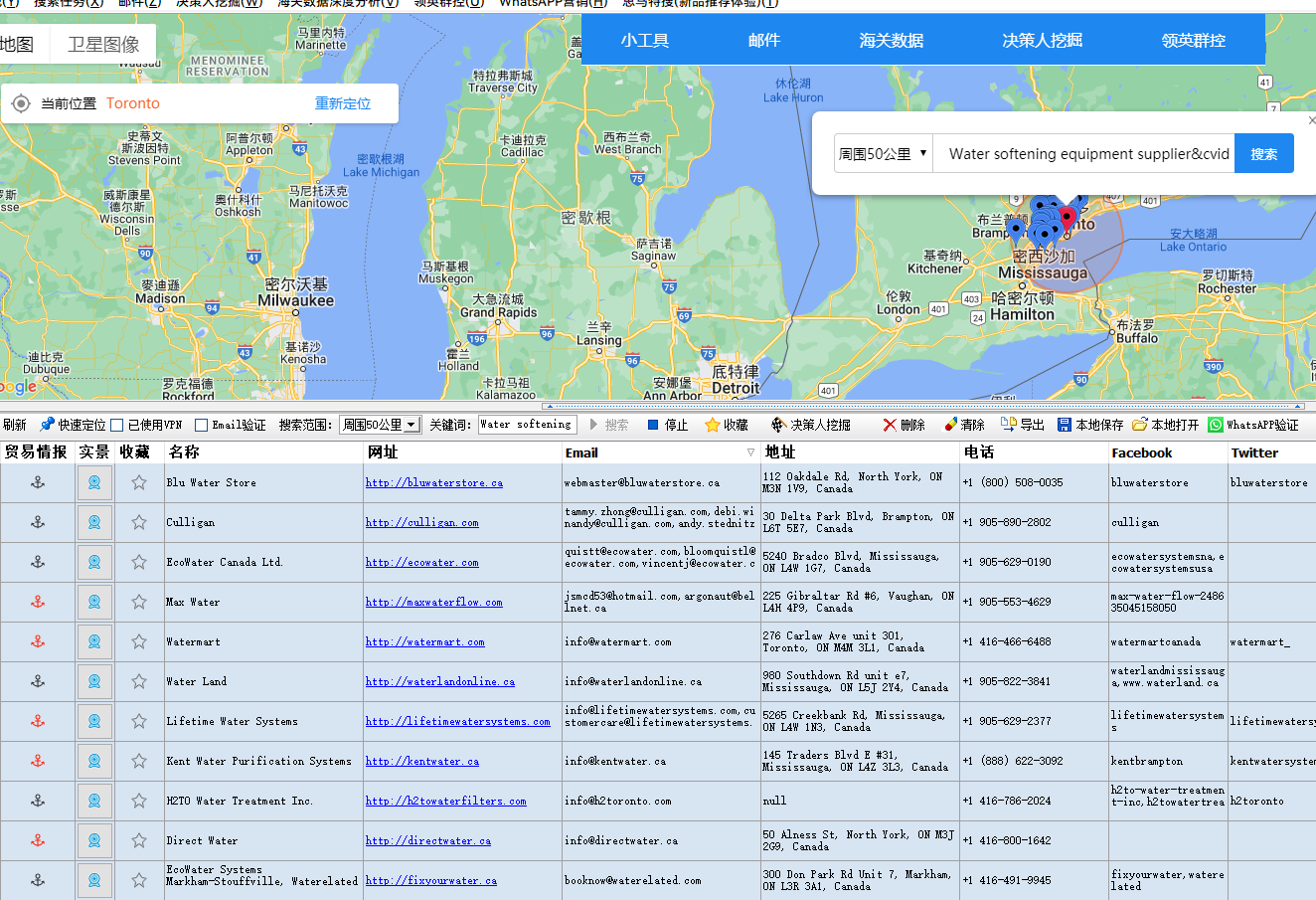Screen dimensions: 1316x900
Task: Open http://maxwaterflow.com link
Action: pos(434,602)
